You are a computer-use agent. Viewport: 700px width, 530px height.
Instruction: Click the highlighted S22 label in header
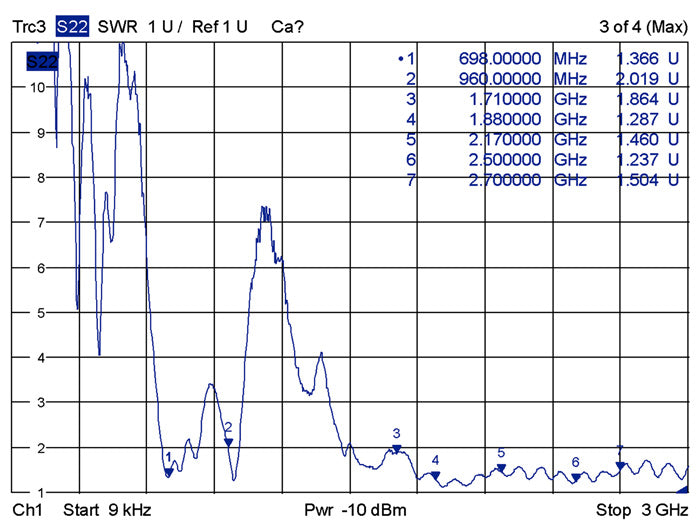[71, 26]
